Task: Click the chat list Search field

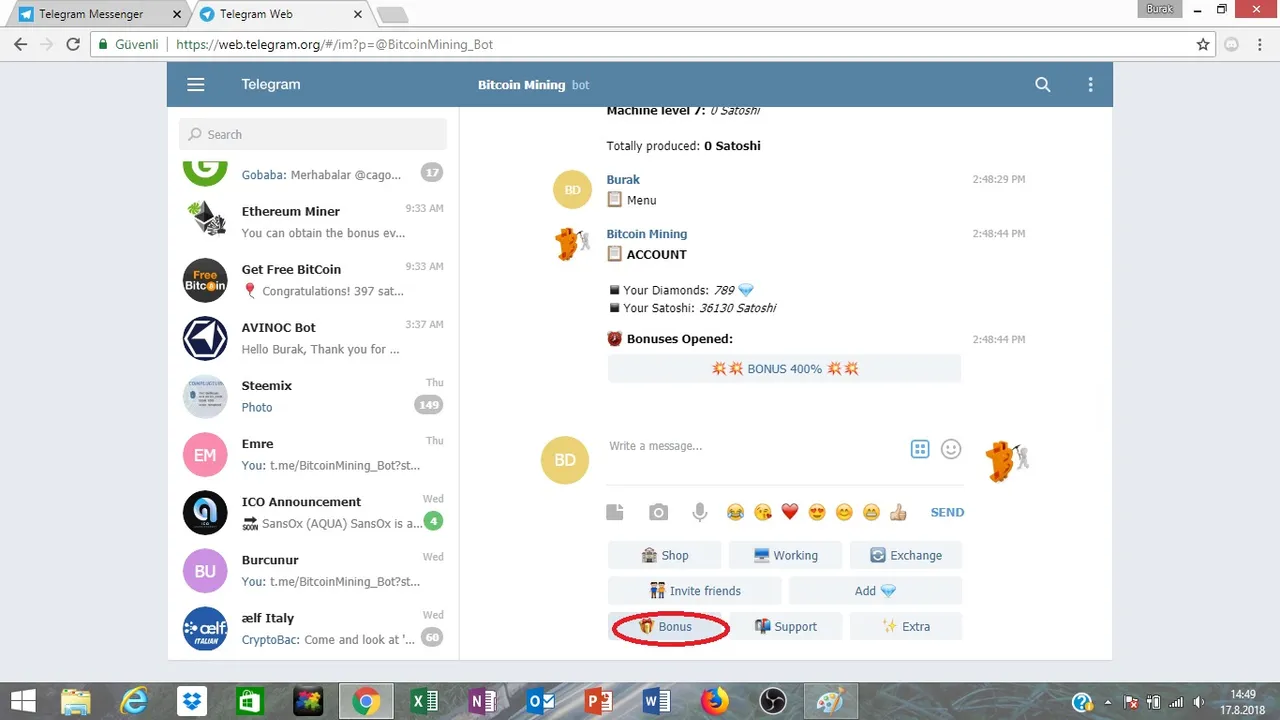Action: click(x=313, y=134)
